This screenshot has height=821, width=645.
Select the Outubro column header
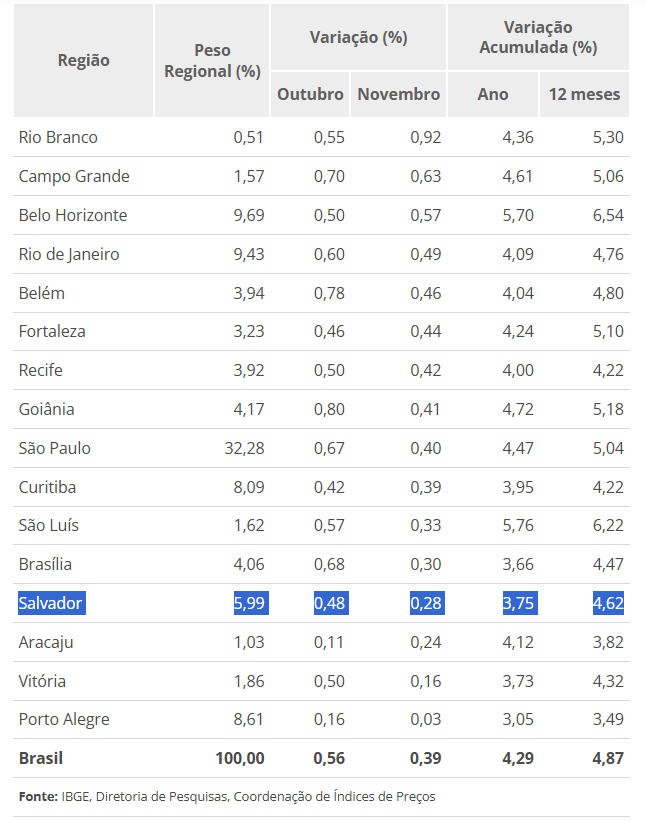click(x=310, y=94)
